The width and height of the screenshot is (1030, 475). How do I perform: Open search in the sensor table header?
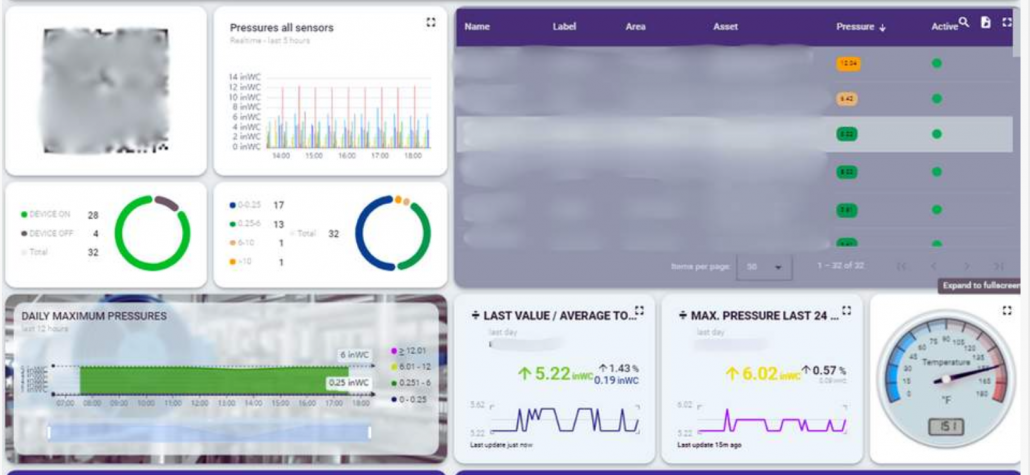[x=964, y=22]
